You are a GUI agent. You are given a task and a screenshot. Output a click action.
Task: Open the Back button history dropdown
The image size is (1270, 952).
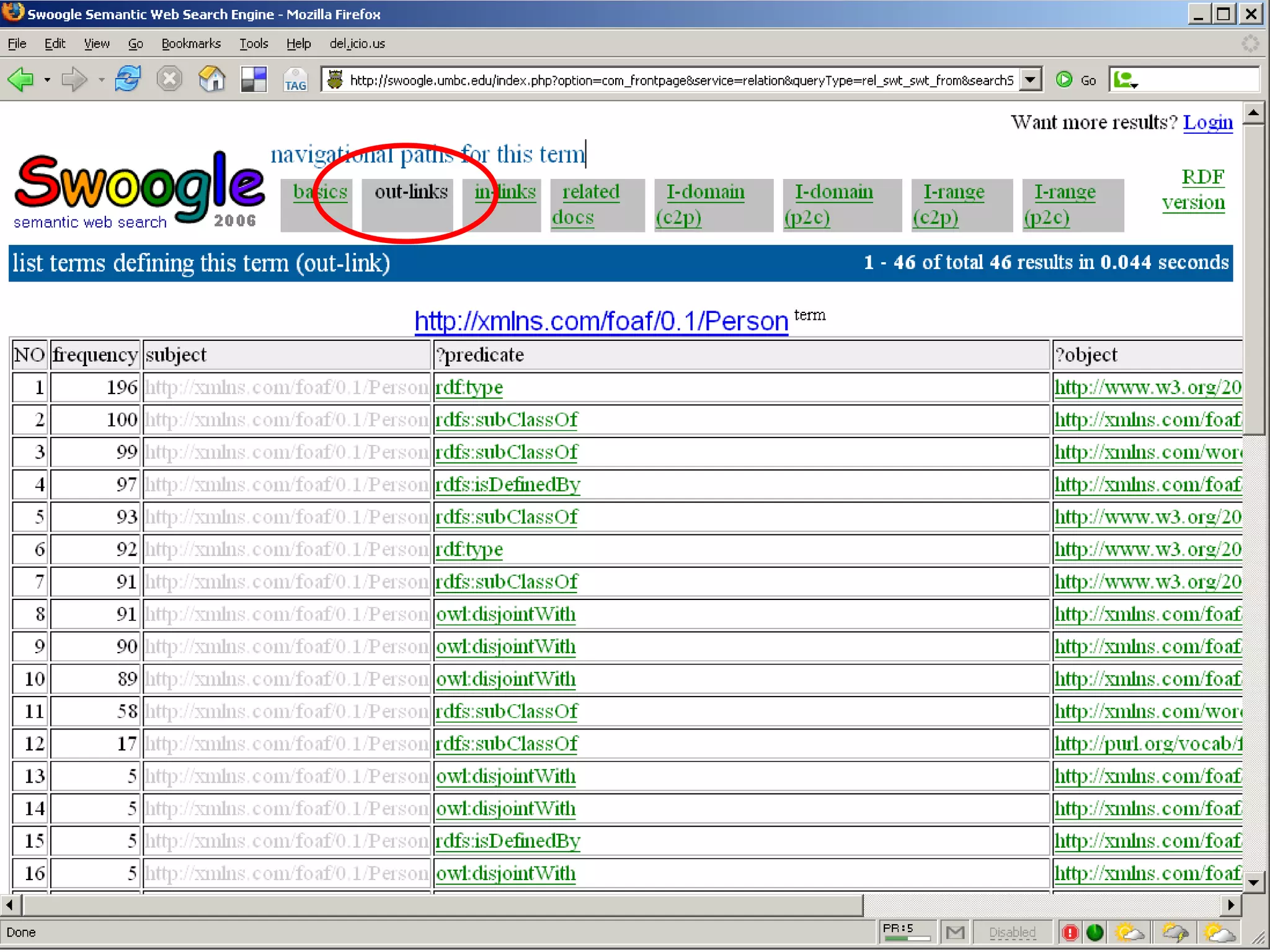(47, 80)
